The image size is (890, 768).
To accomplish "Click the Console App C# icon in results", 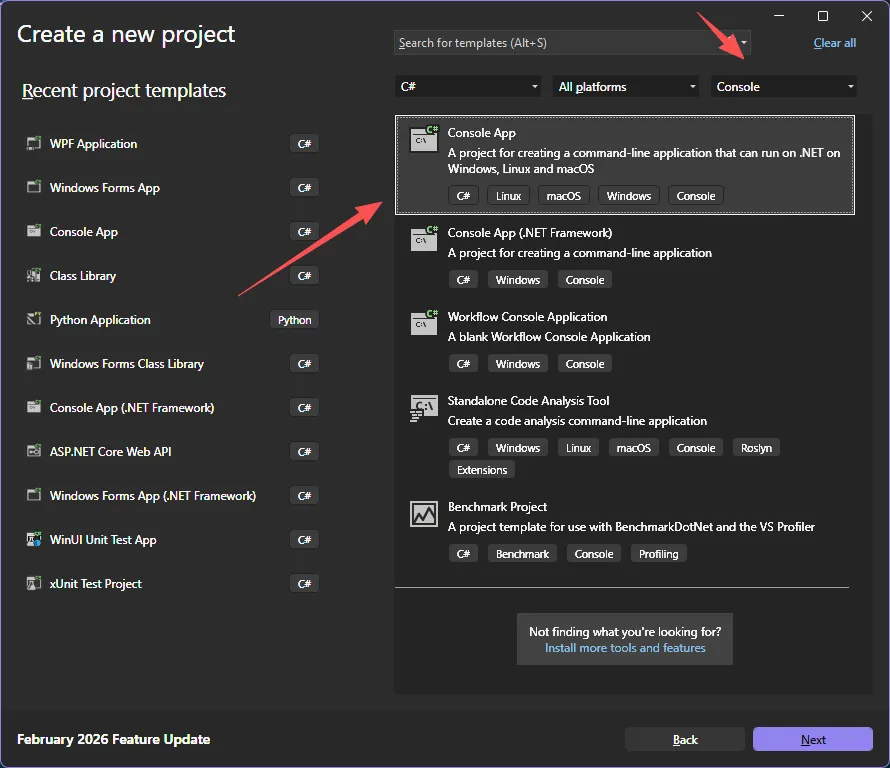I will coord(424,139).
